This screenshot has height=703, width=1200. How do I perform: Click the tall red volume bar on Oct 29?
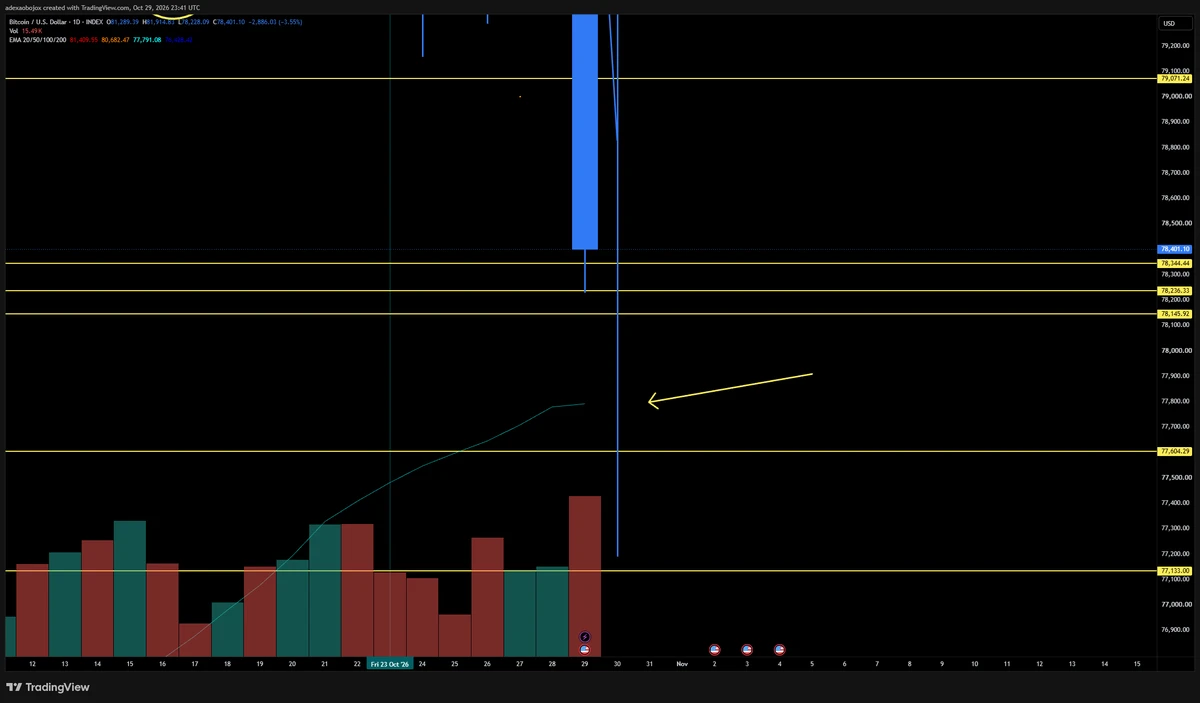585,576
